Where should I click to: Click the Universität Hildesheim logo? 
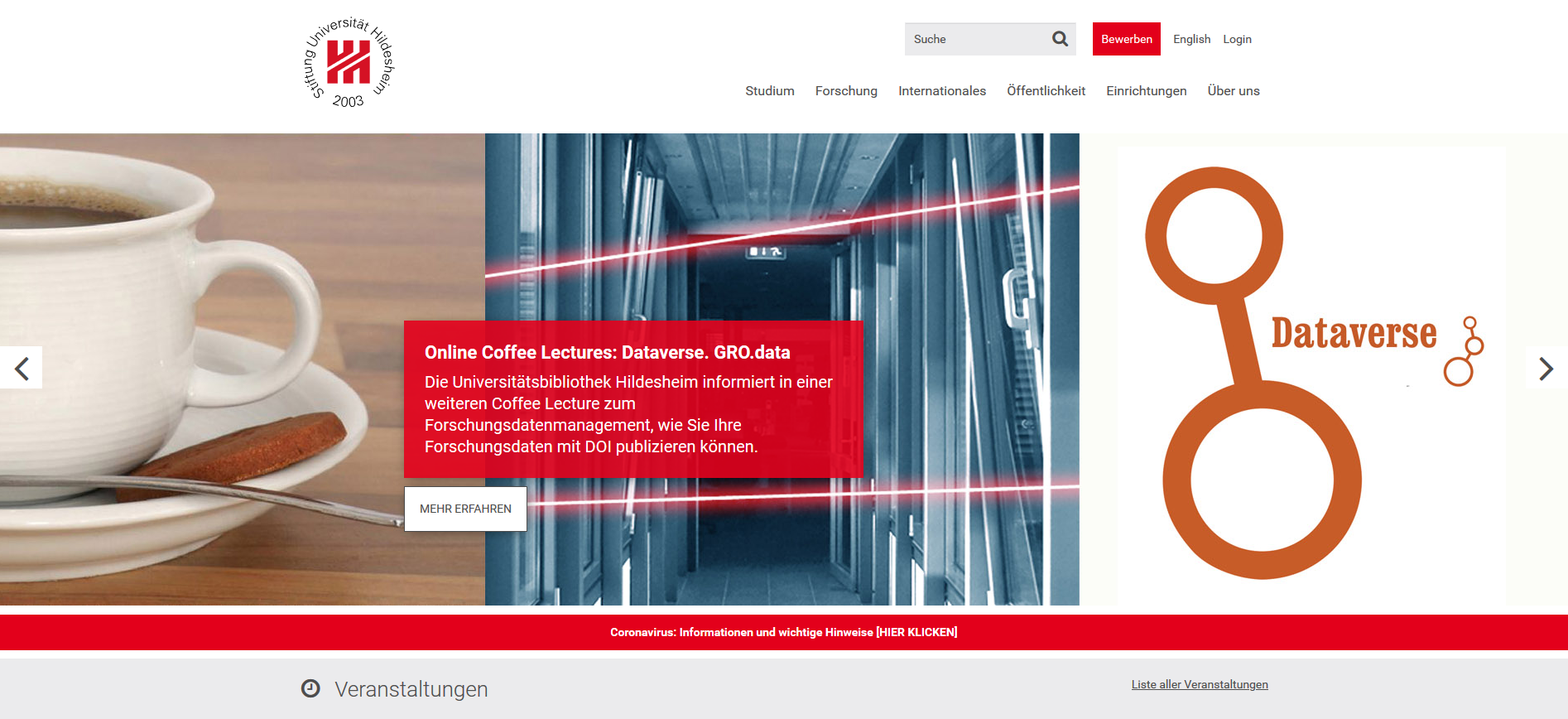[349, 63]
